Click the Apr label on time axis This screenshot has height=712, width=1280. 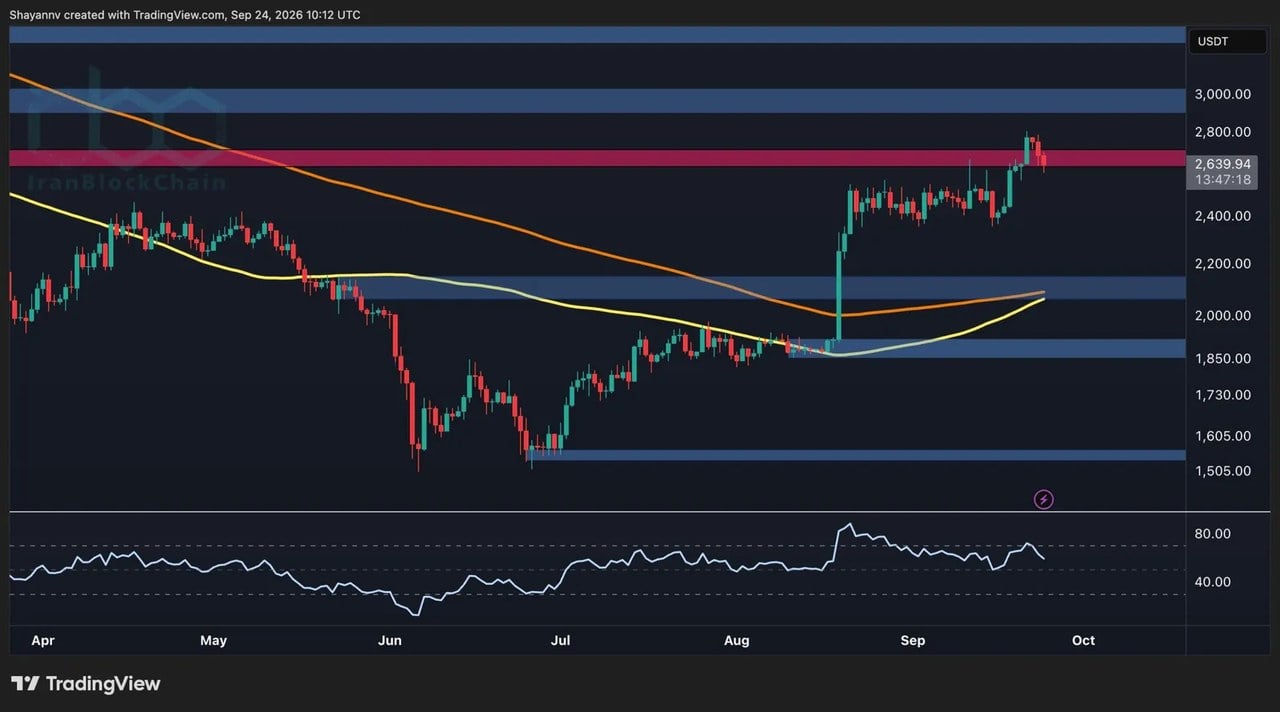click(44, 641)
